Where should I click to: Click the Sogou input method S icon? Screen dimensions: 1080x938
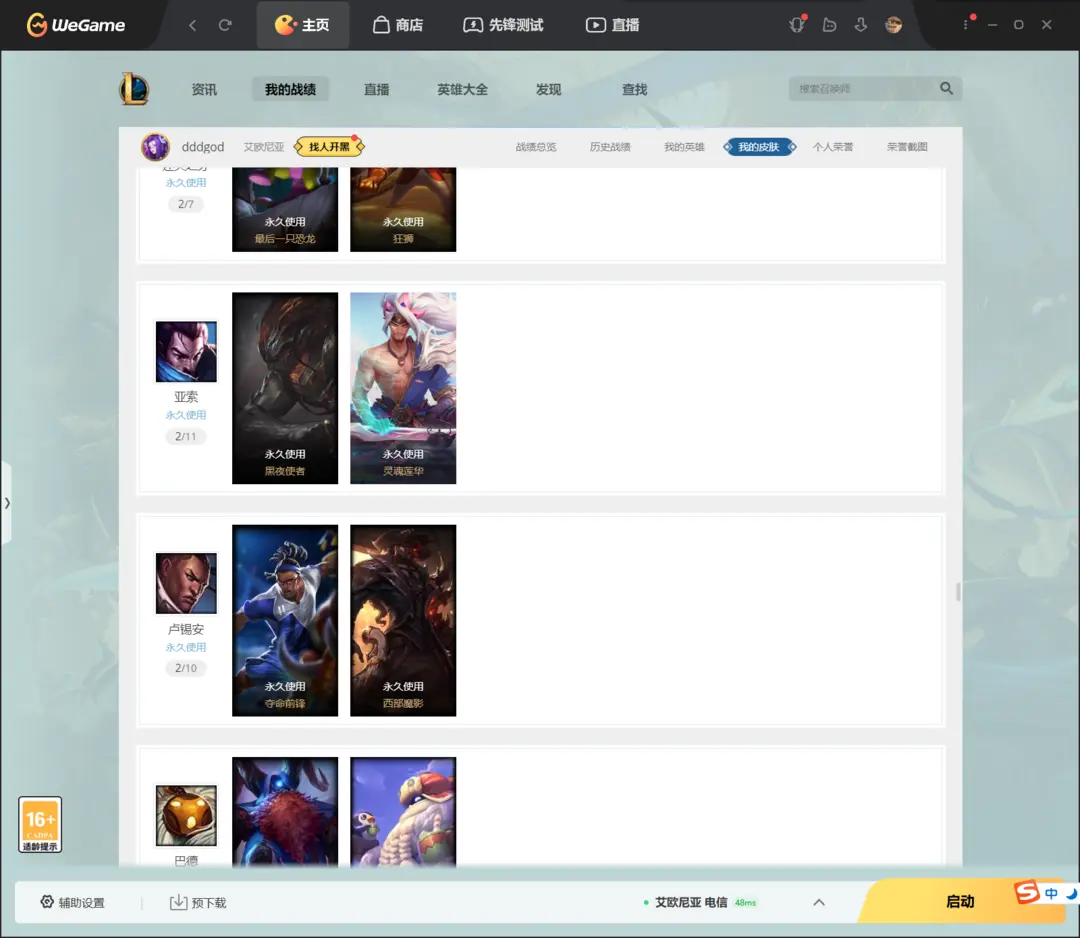pyautogui.click(x=1026, y=893)
